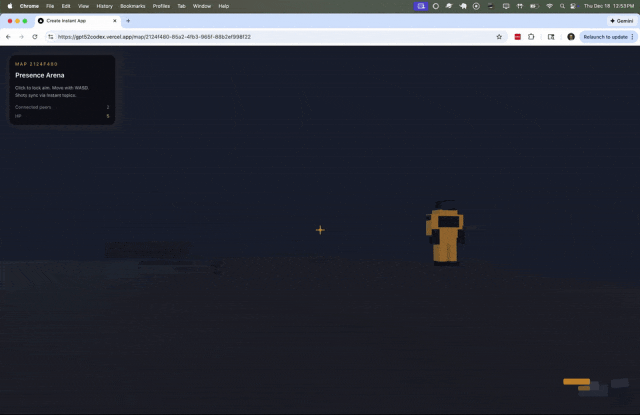This screenshot has height=415, width=640.
Task: Open the Window menu
Action: click(x=202, y=6)
